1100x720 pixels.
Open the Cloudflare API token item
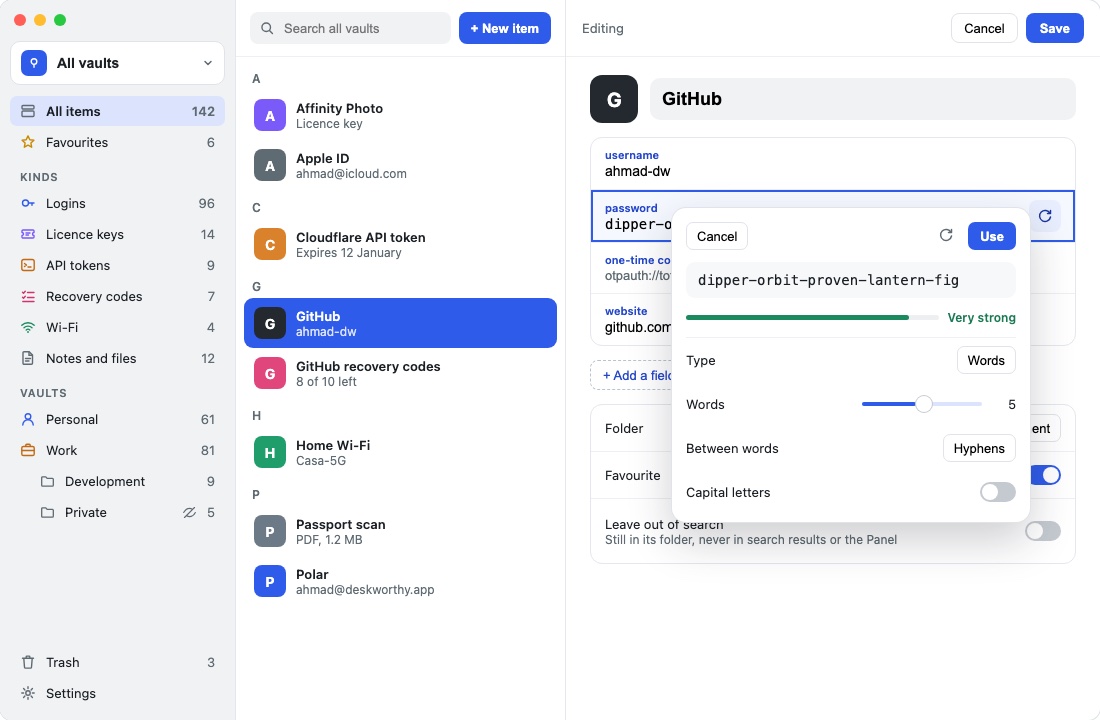tap(400, 245)
